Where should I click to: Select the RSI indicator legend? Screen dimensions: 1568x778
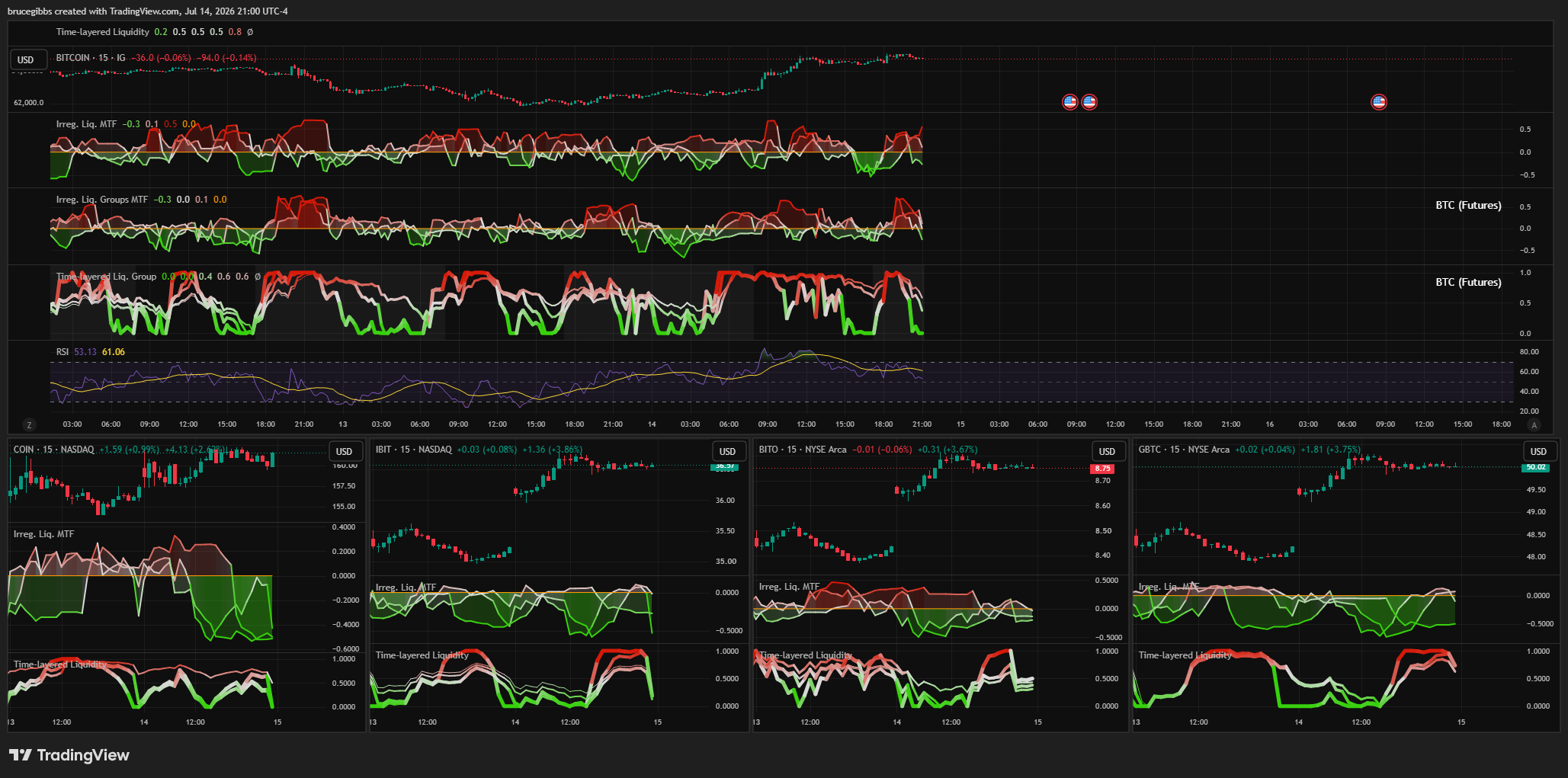coord(63,352)
